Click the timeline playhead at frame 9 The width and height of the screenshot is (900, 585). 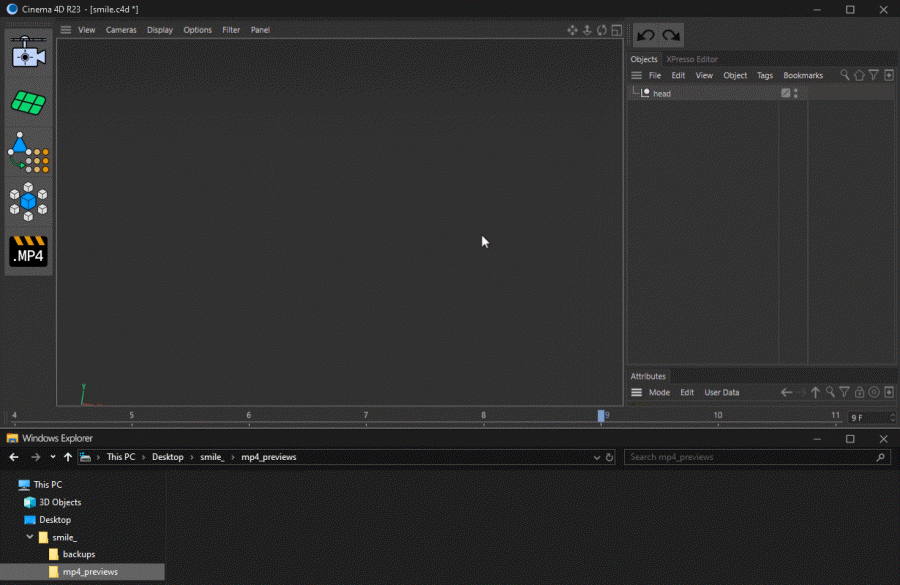pos(601,416)
